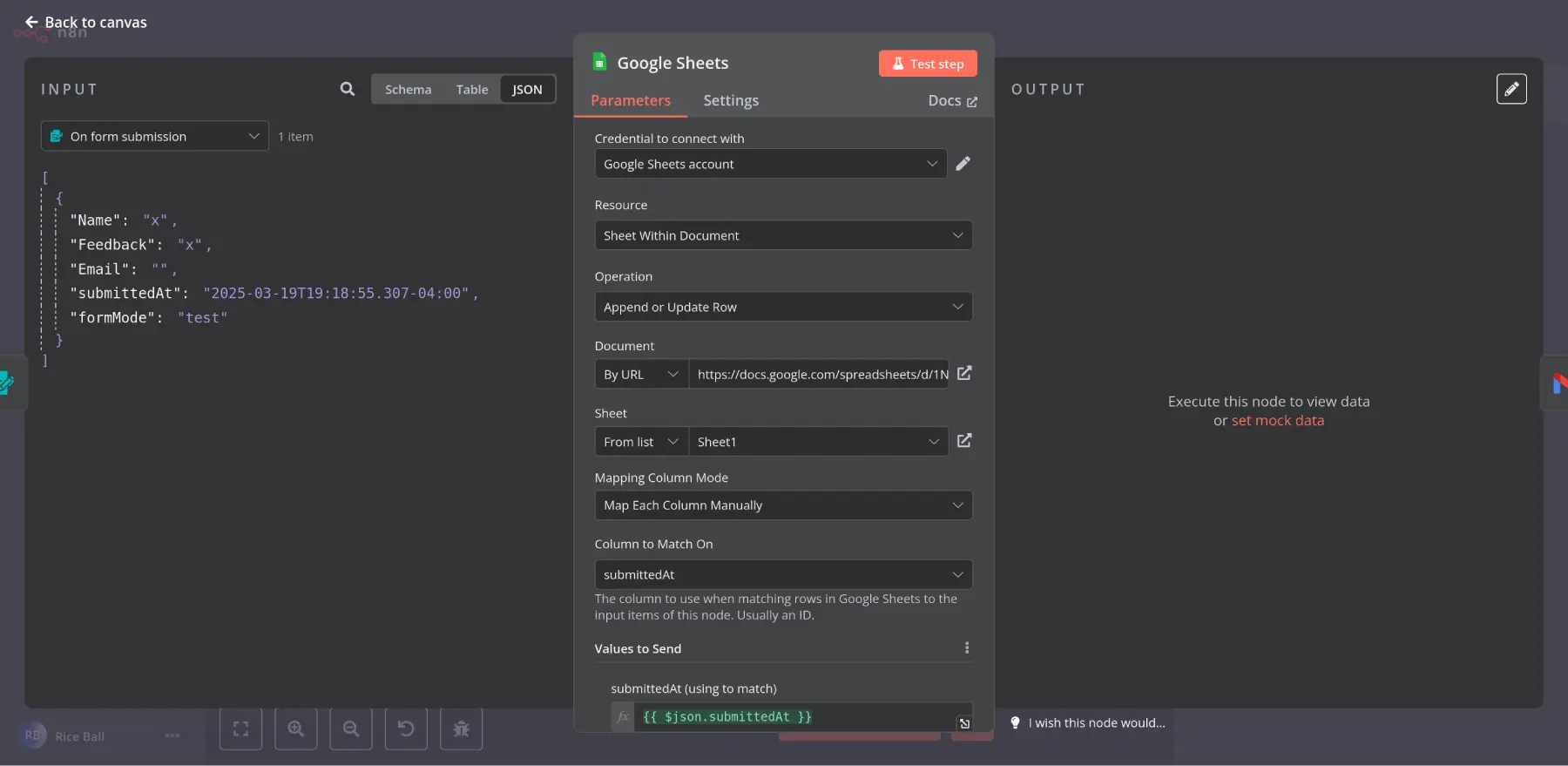This screenshot has width=1568, height=766.
Task: Expand the submittedAt expression editor
Action: 964,723
